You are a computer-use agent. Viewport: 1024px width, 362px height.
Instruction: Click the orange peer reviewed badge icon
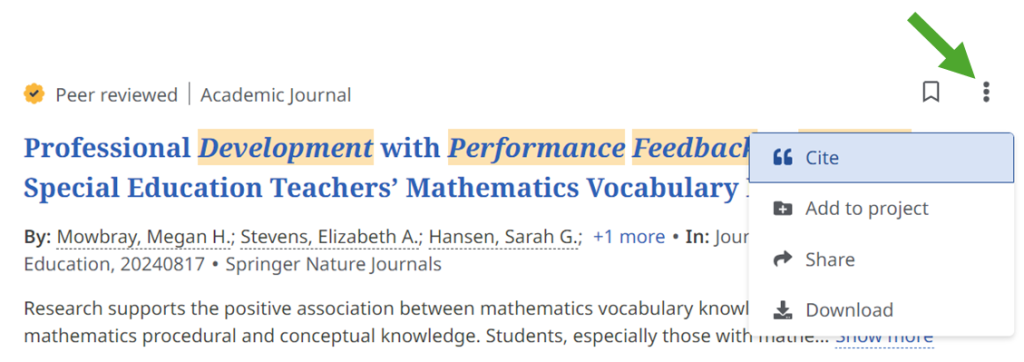click(x=34, y=95)
